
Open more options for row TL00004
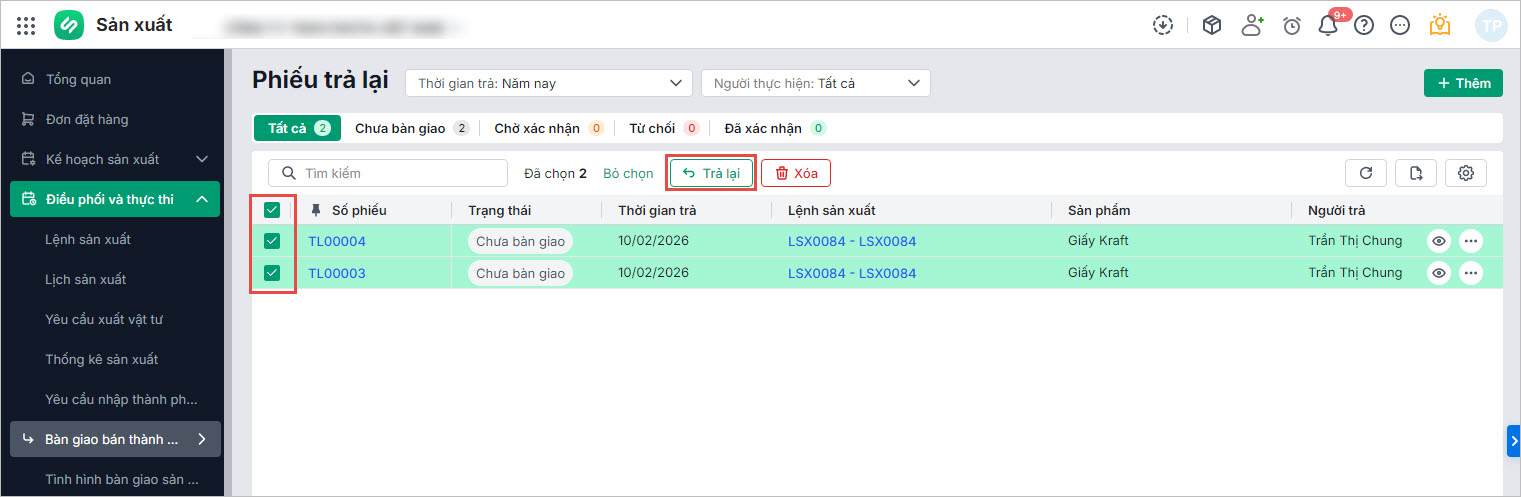1470,241
